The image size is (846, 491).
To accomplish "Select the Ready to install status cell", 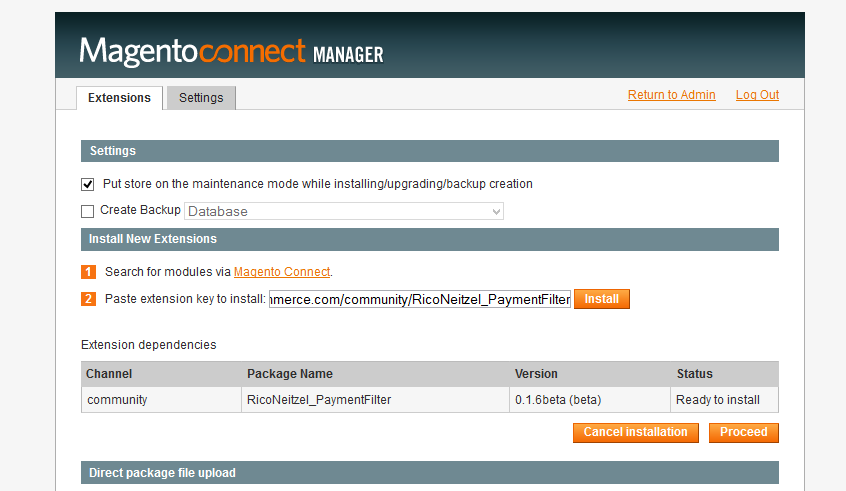I will (x=725, y=400).
